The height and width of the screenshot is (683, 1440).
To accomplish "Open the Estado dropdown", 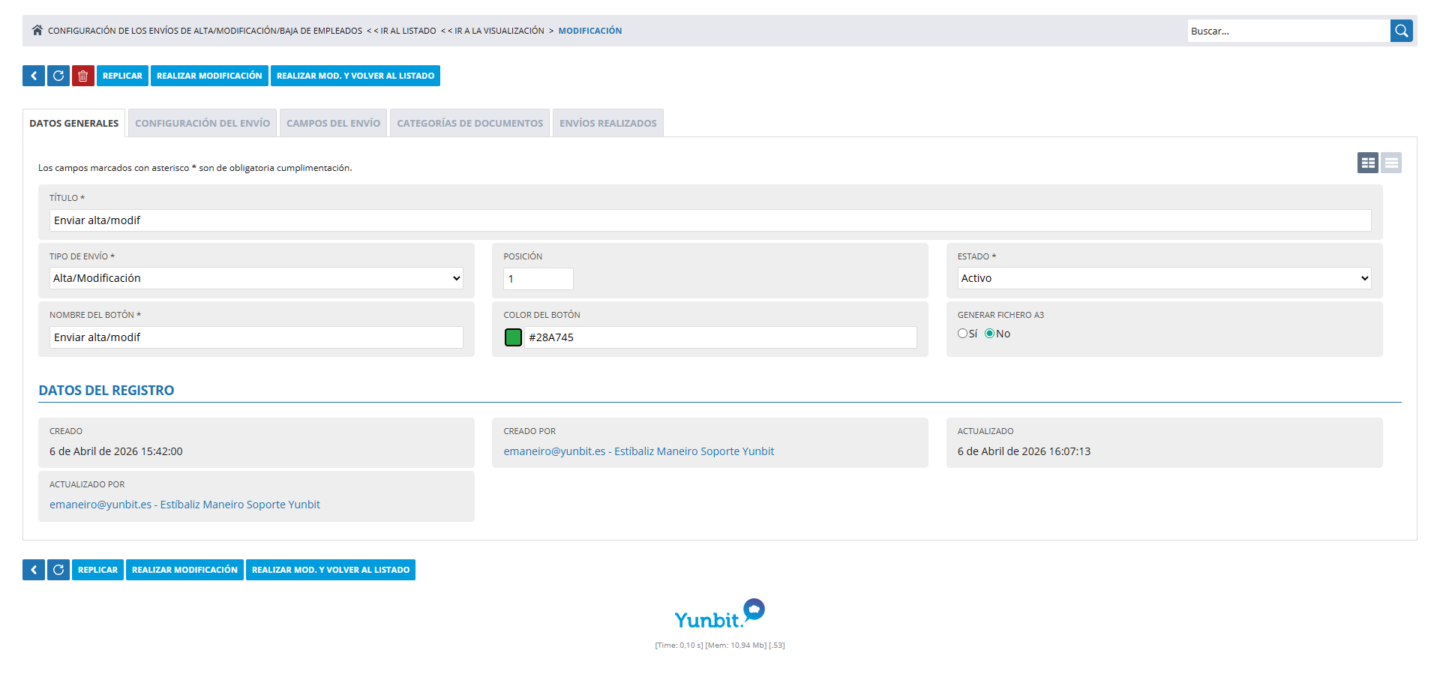I will (1164, 278).
